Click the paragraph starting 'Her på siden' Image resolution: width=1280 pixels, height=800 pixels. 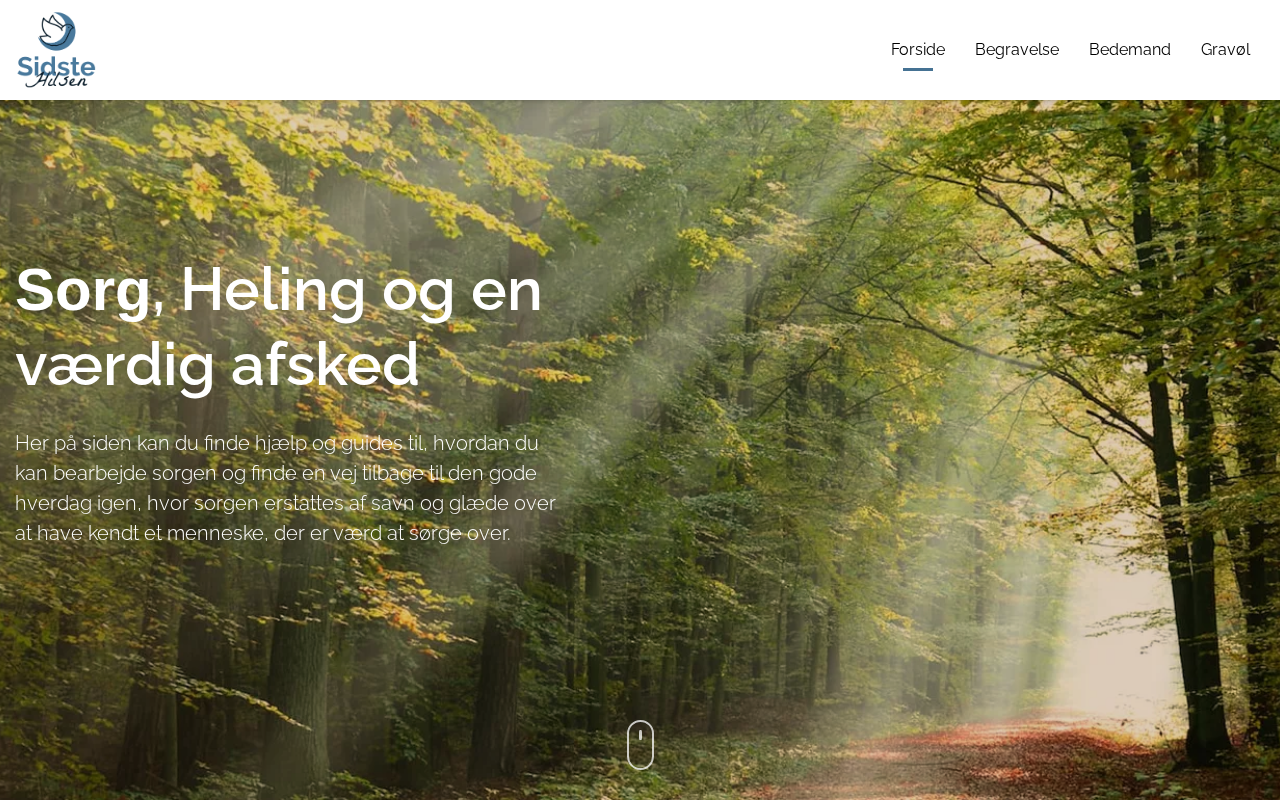click(x=286, y=488)
